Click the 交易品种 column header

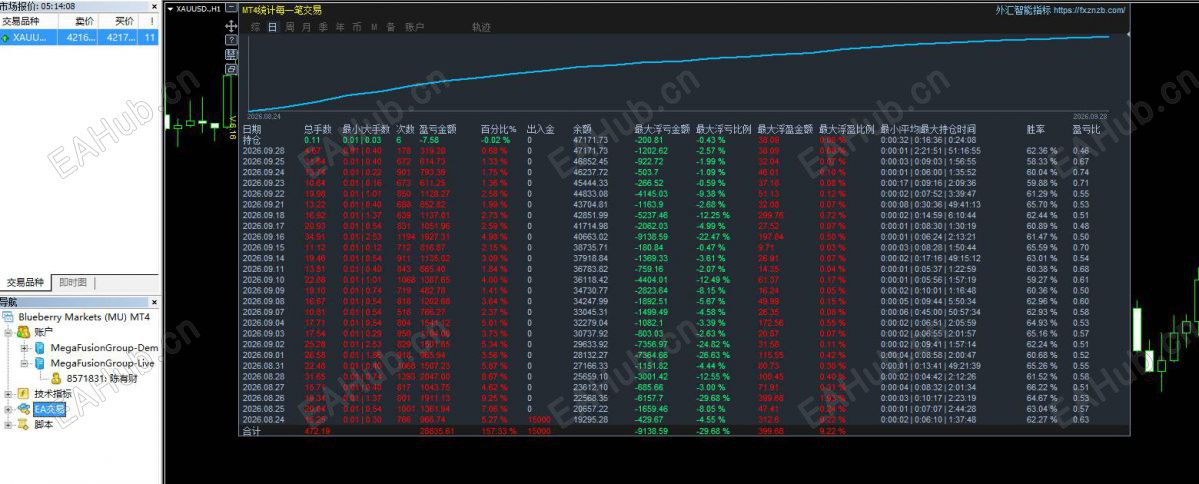[x=29, y=21]
